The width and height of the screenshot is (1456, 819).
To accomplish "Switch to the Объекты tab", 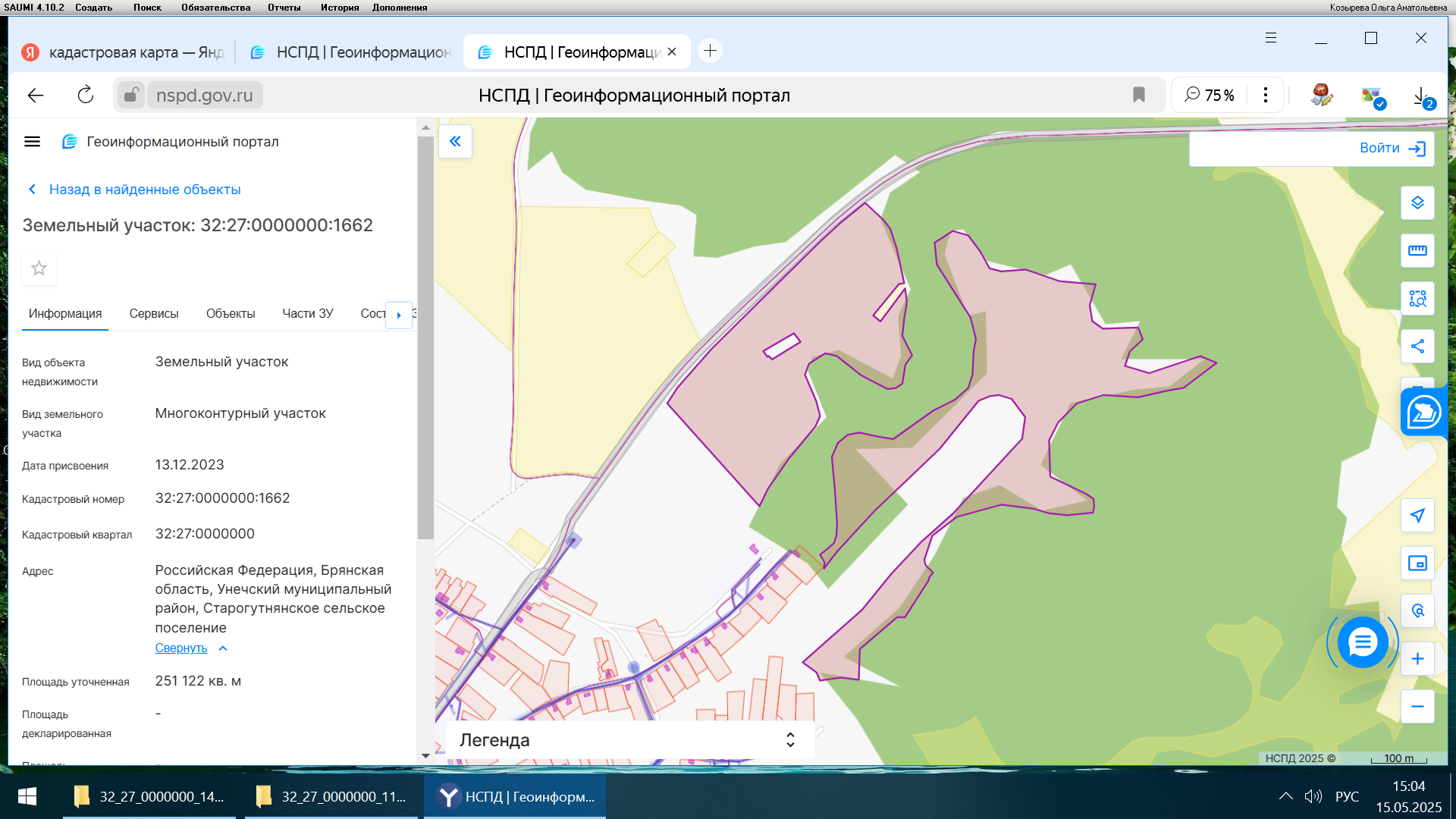I will click(231, 313).
